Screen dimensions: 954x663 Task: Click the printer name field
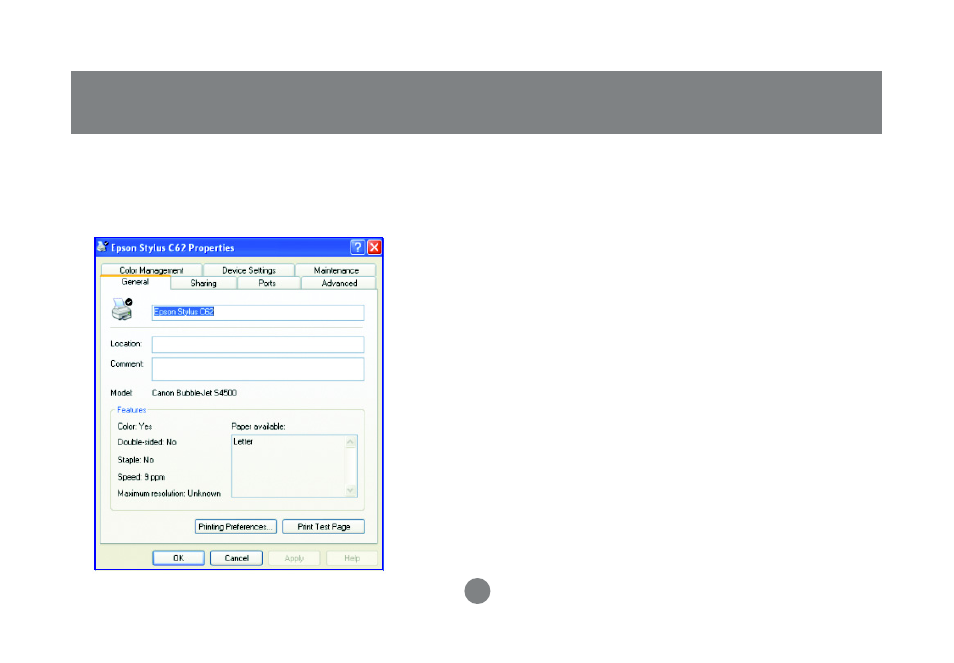point(258,313)
